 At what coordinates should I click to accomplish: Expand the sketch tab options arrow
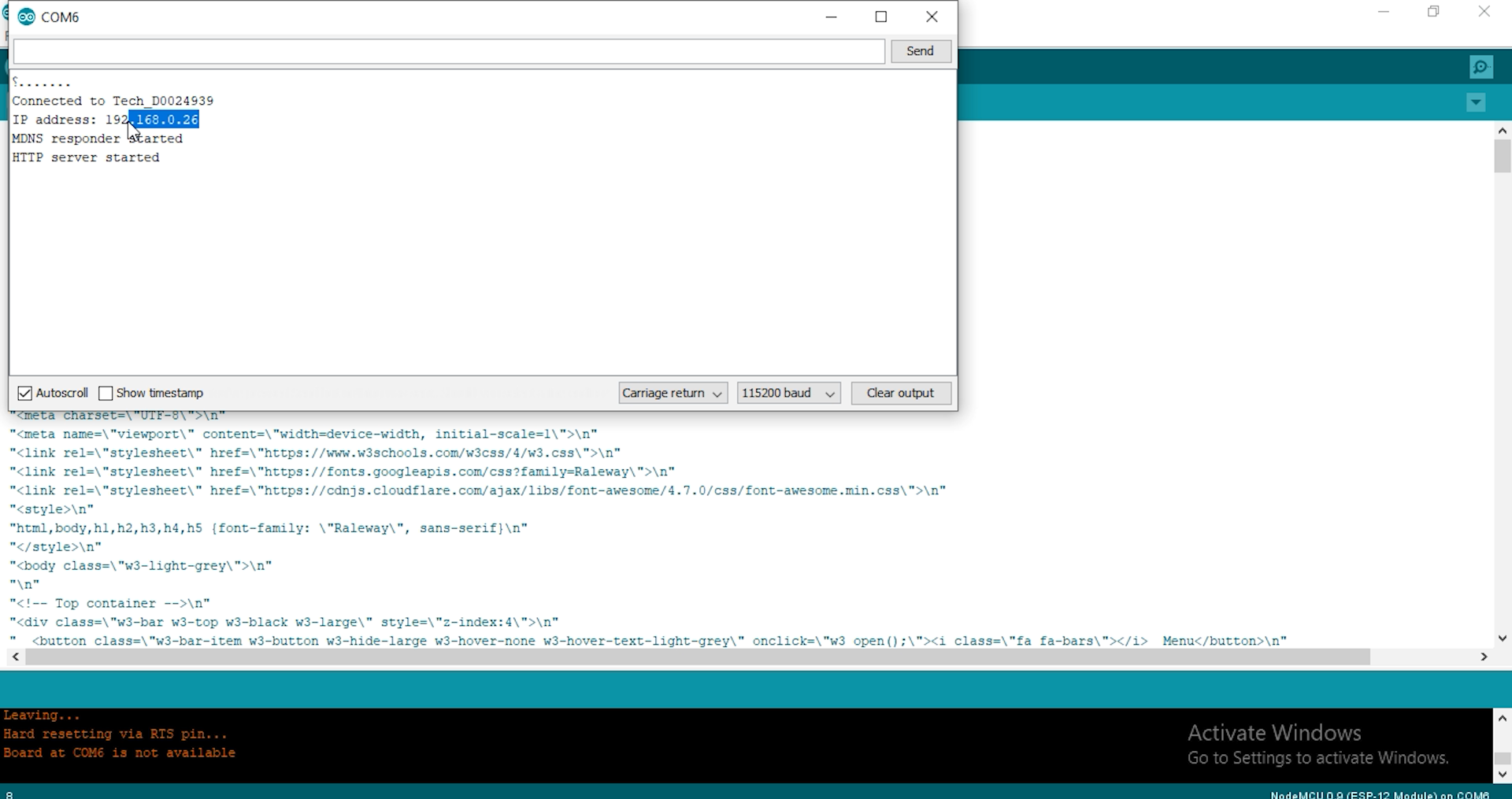click(1476, 103)
